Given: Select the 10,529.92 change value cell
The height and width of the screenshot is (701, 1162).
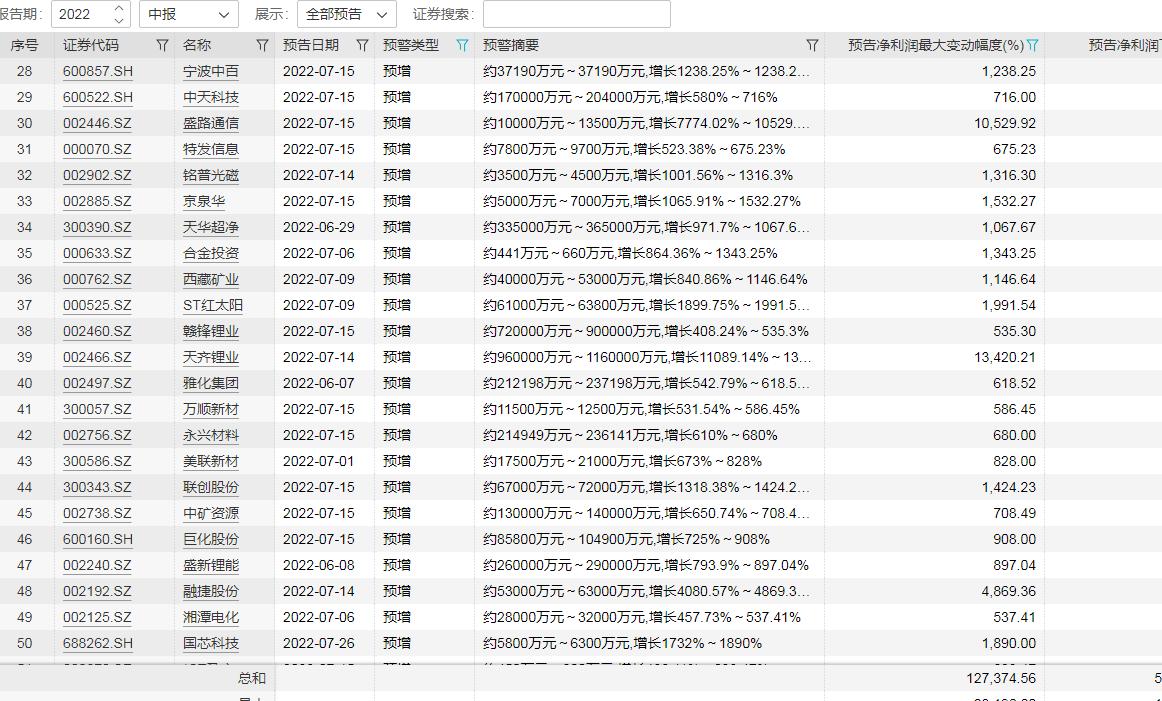Looking at the screenshot, I should (x=934, y=123).
